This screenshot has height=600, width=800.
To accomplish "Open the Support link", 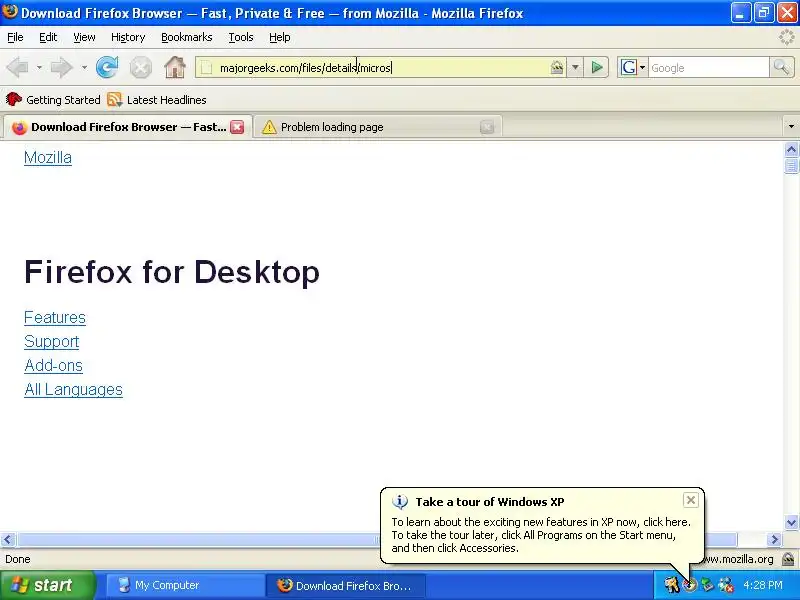I will pos(52,341).
